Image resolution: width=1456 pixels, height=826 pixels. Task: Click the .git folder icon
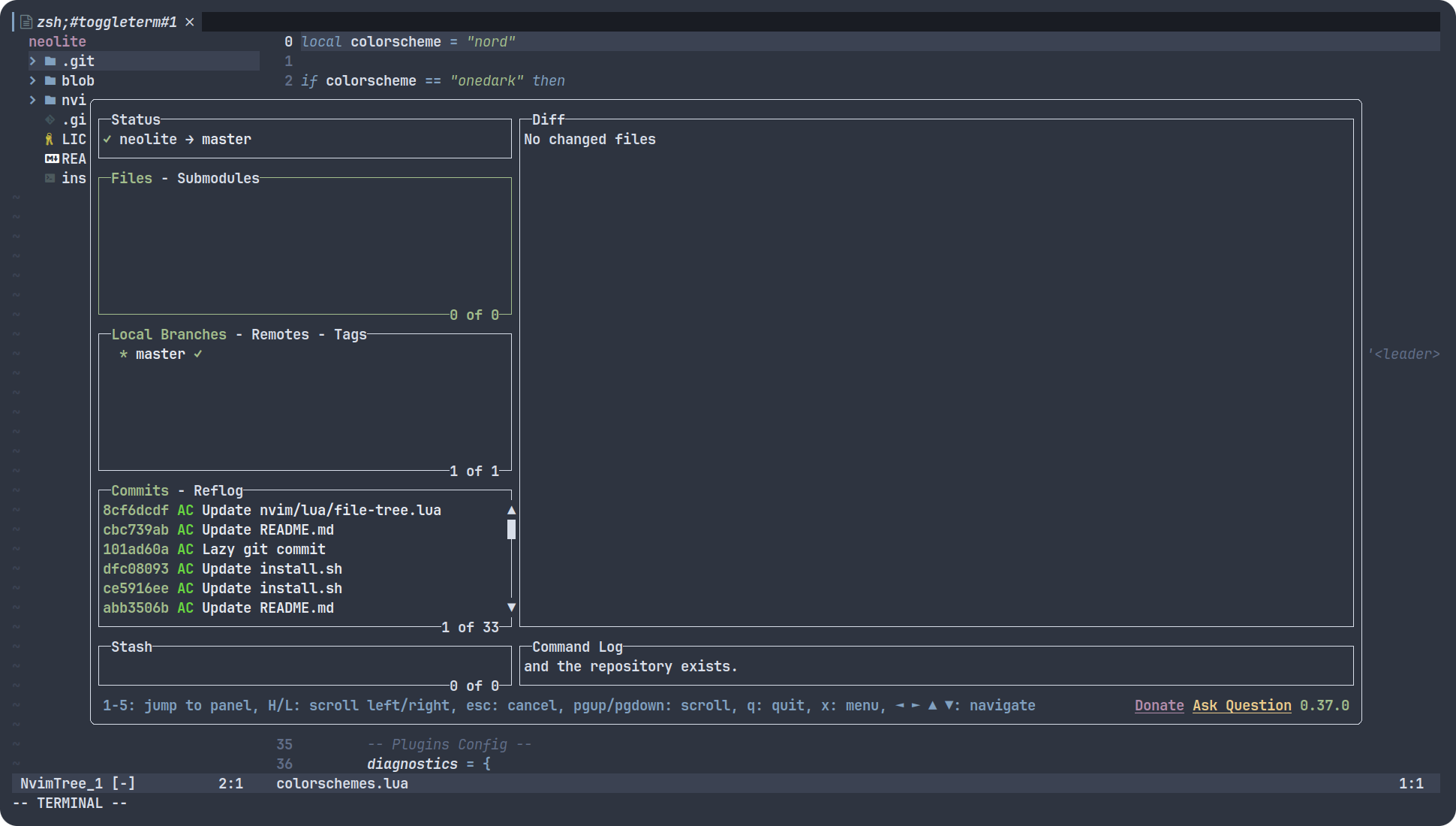click(x=50, y=62)
